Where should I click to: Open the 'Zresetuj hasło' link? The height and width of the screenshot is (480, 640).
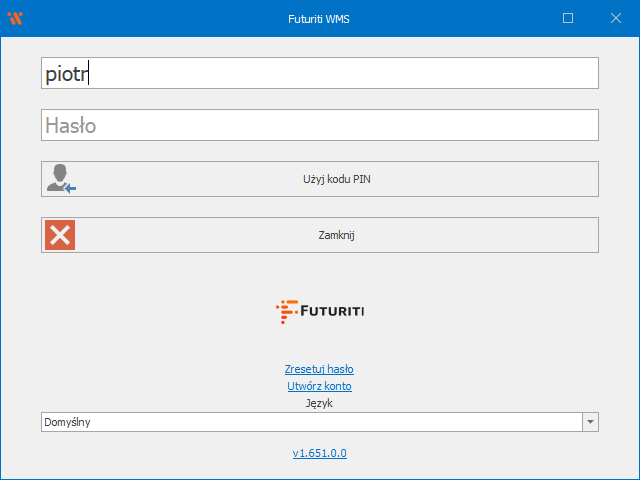tap(319, 369)
